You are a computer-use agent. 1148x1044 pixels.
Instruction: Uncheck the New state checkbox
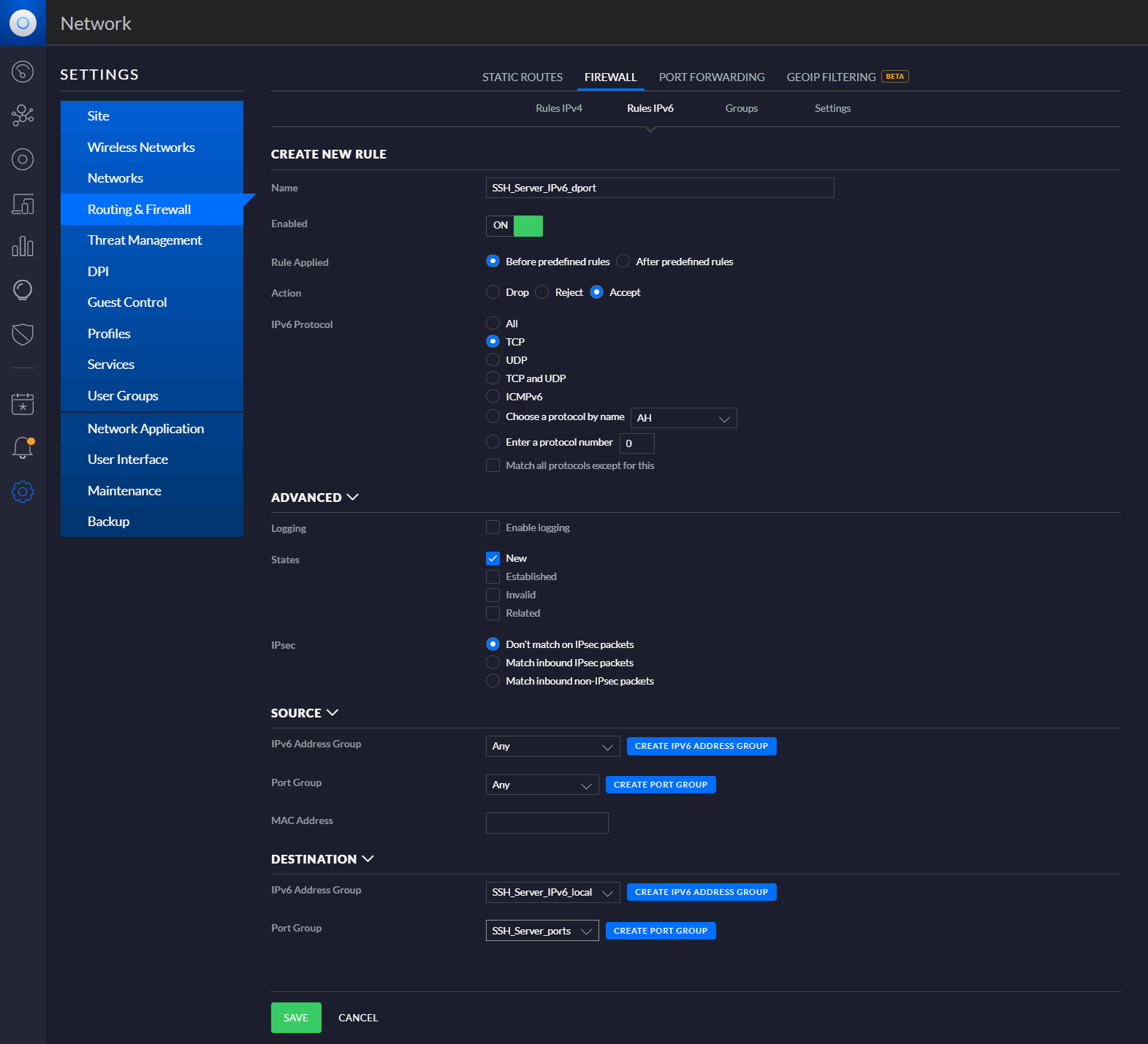493,558
